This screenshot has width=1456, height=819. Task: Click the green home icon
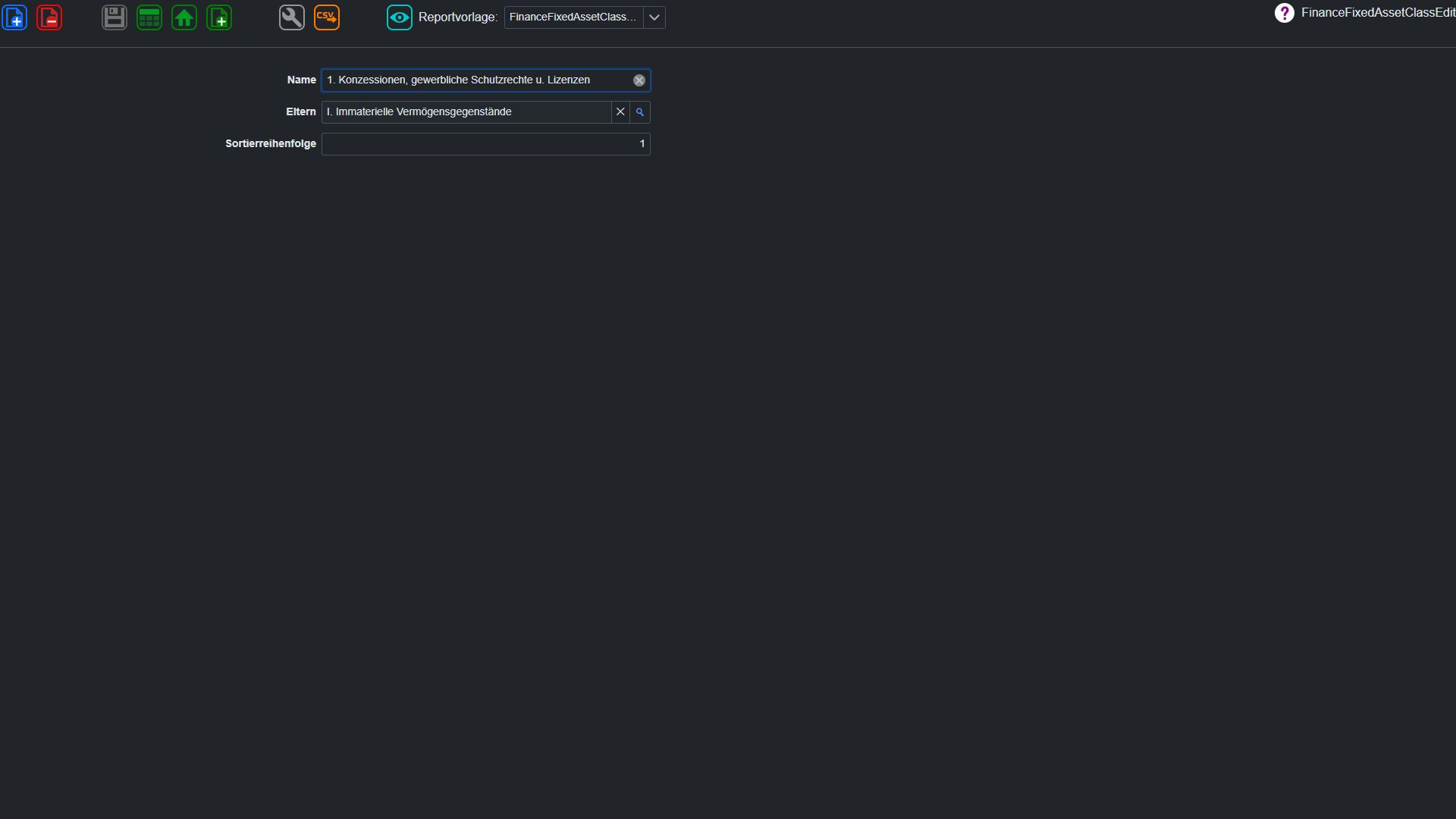pos(184,17)
